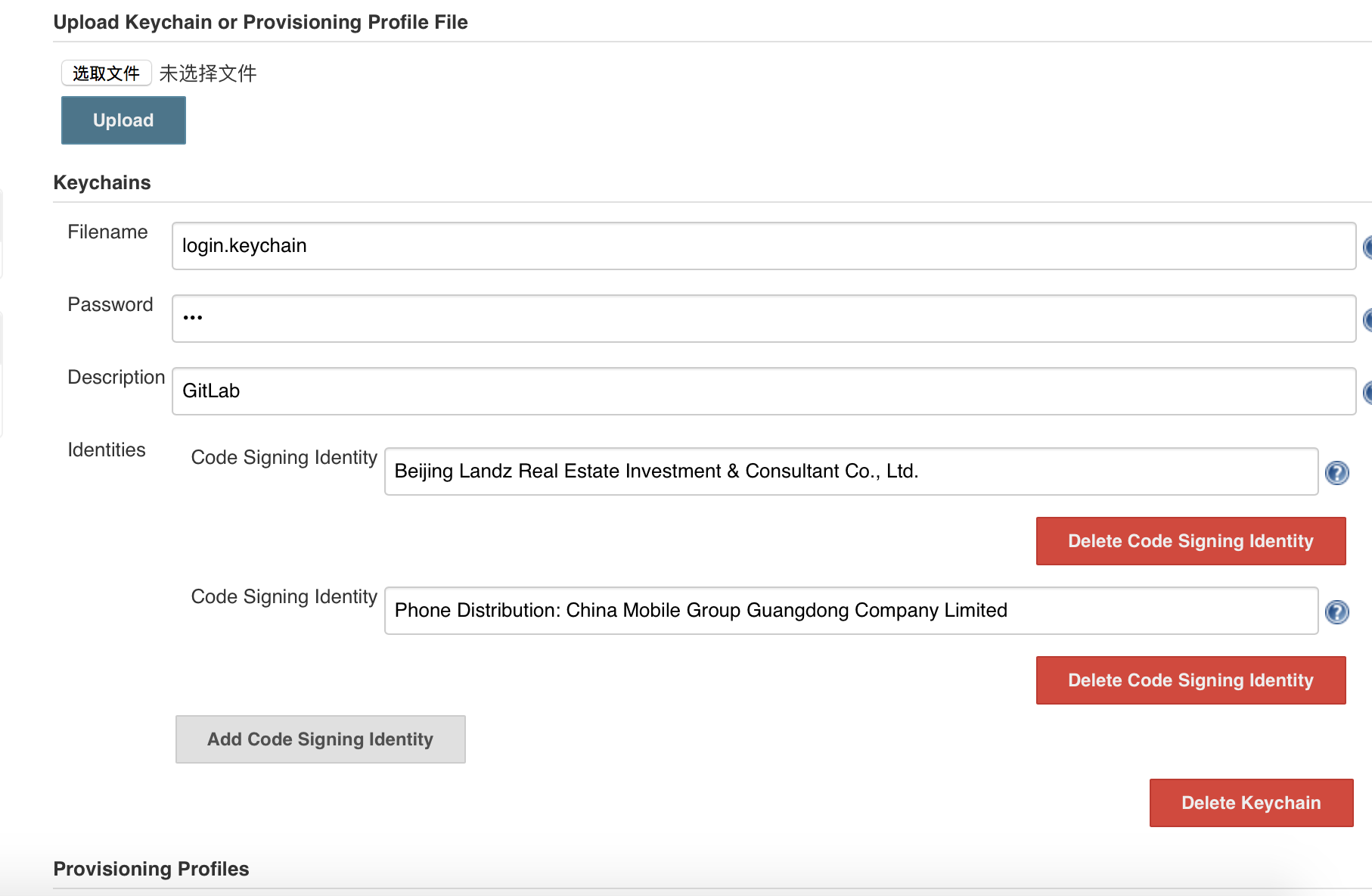
Task: Focus the Description field containing GitLab
Action: [763, 391]
